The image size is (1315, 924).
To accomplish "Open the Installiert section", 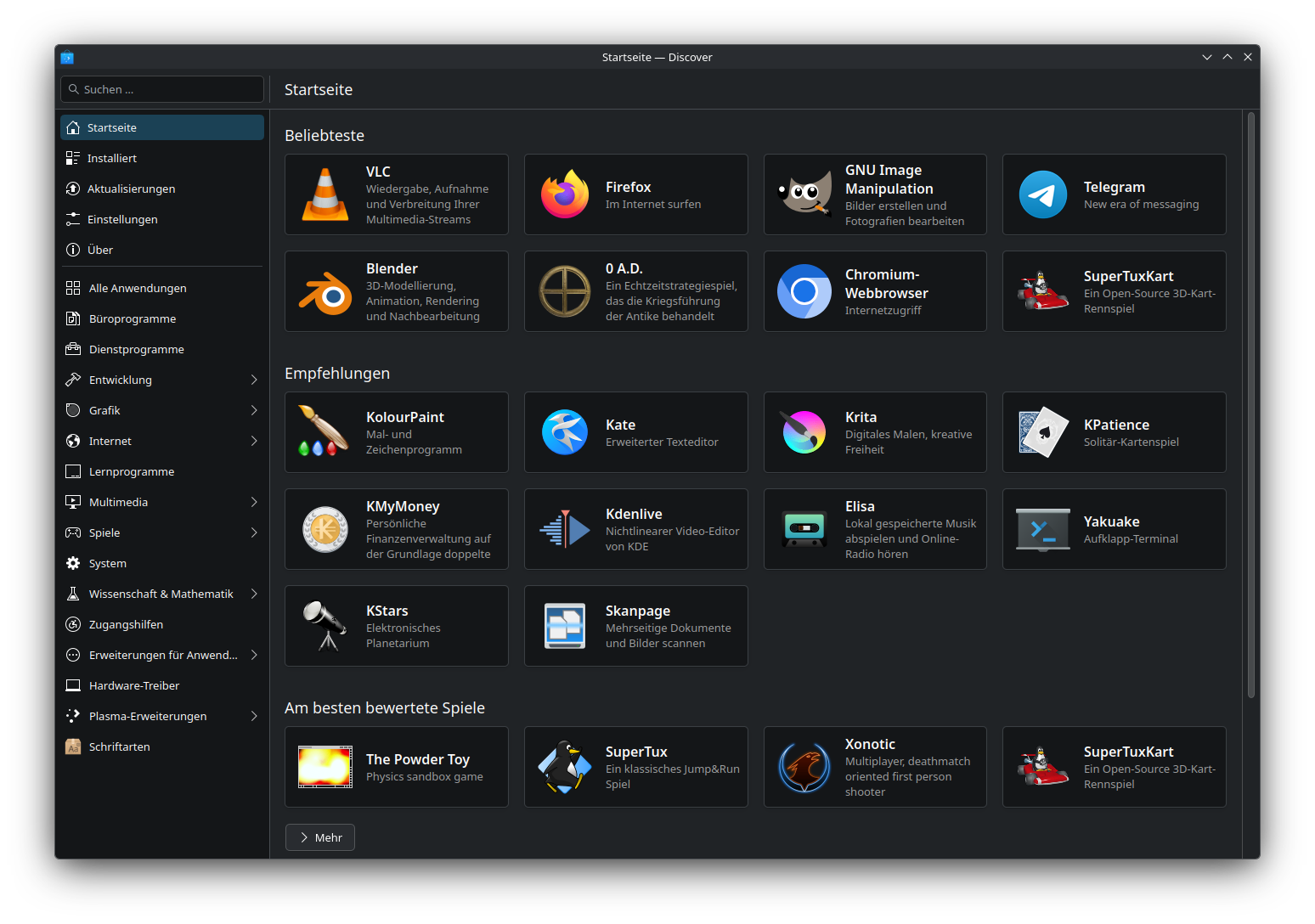I will 112,158.
